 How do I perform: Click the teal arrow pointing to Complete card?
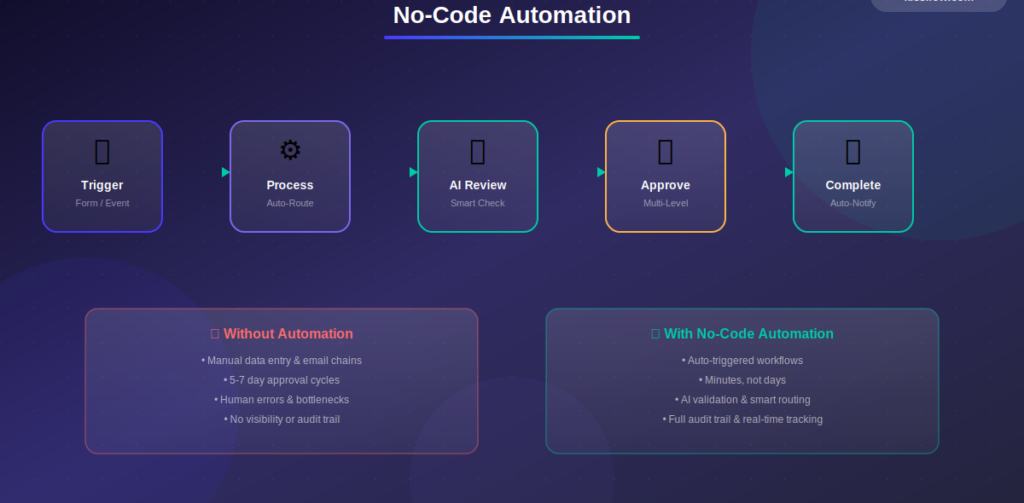(x=789, y=172)
